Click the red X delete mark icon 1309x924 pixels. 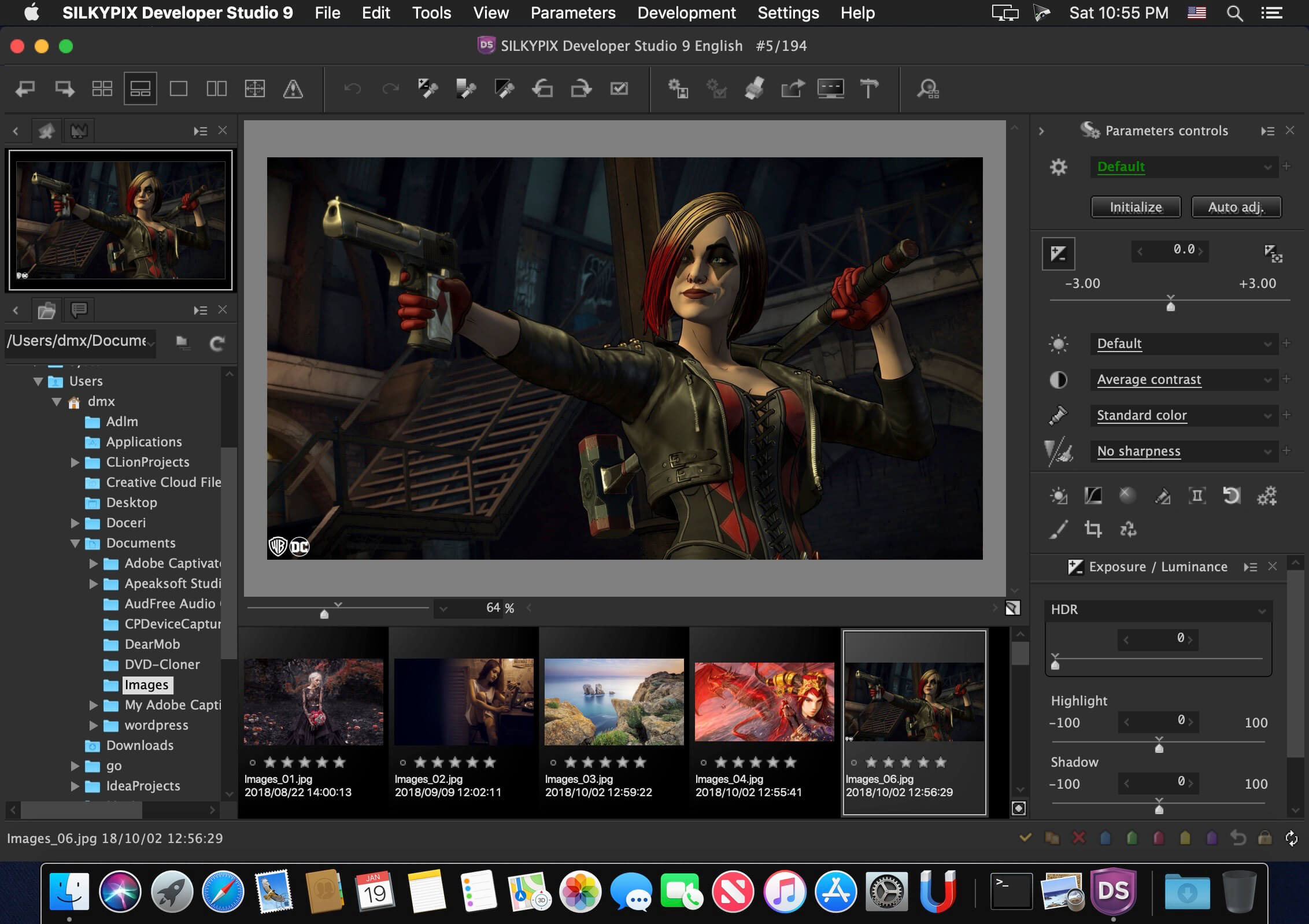tap(1079, 838)
